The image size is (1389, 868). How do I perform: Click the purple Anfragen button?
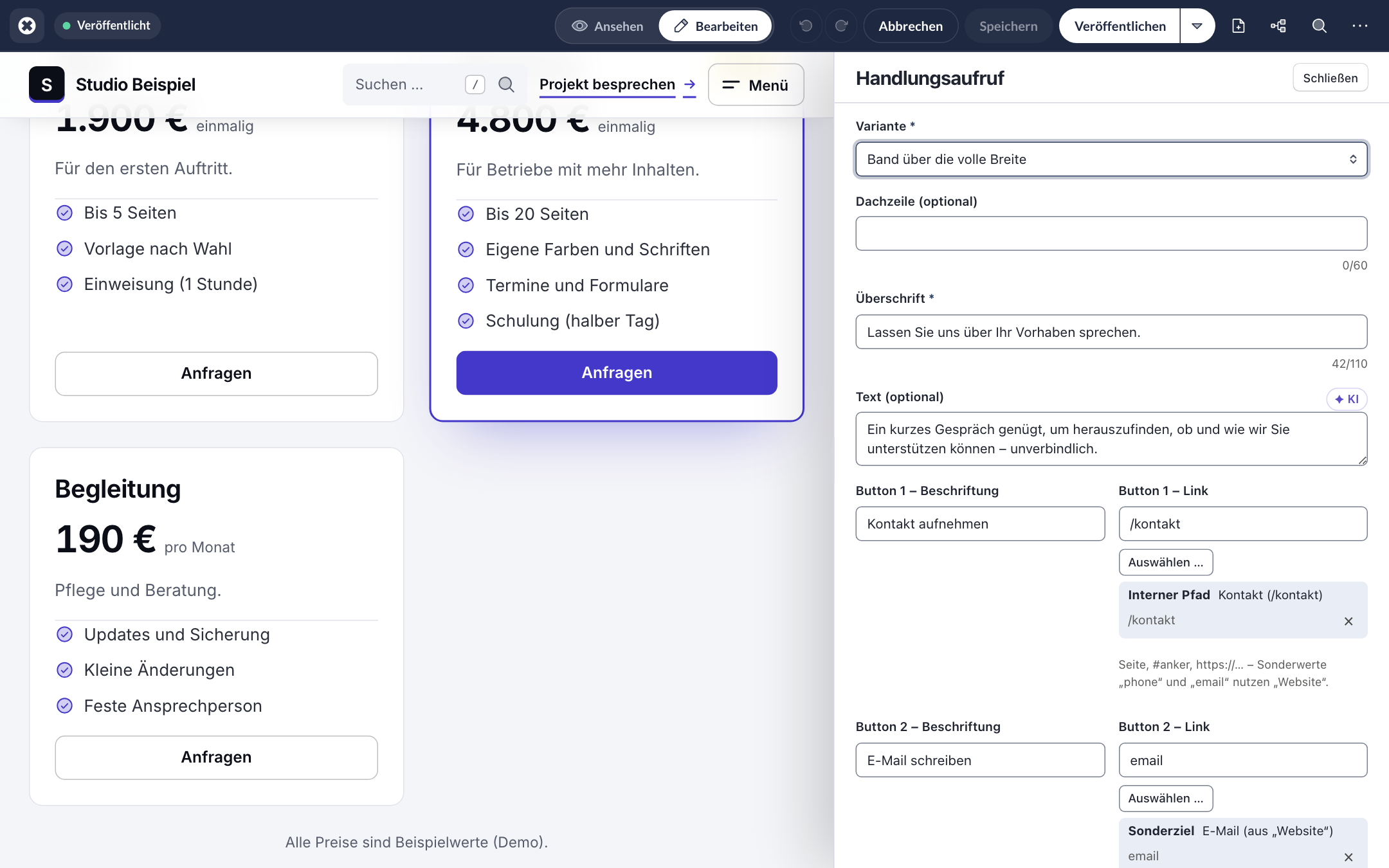point(617,373)
